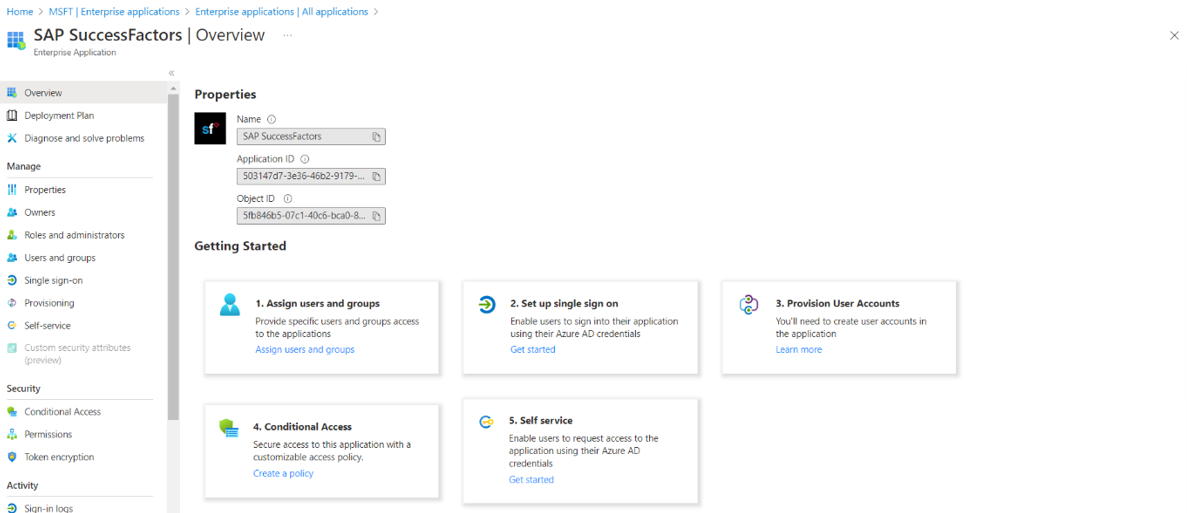Click the Conditional Access sidebar icon
1187x513 pixels.
point(11,412)
